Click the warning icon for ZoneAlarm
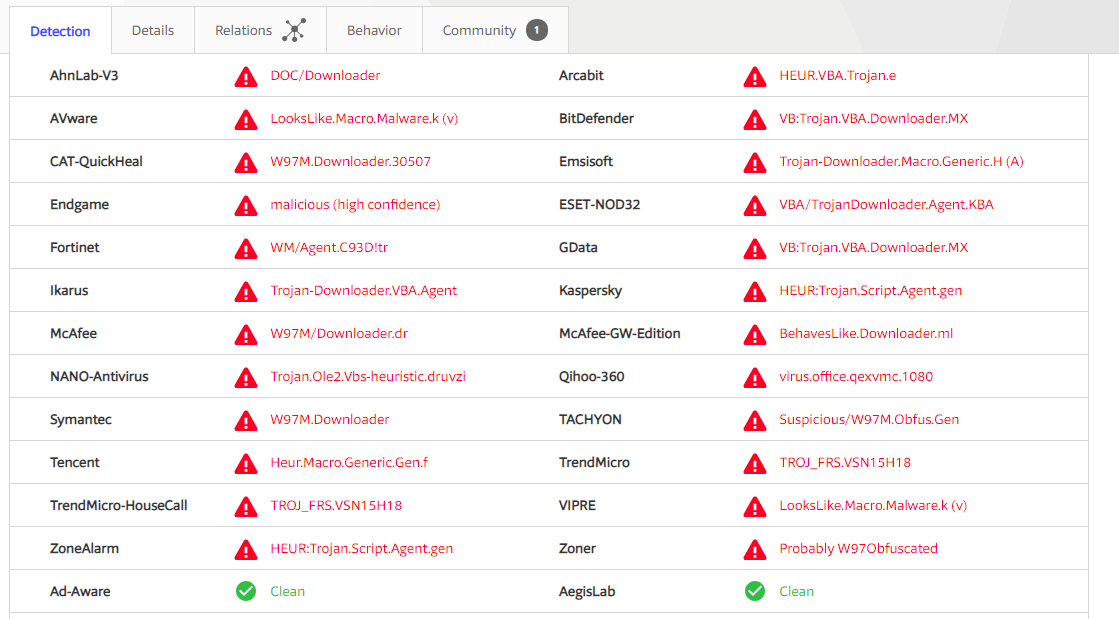The width and height of the screenshot is (1119, 619). click(x=245, y=549)
